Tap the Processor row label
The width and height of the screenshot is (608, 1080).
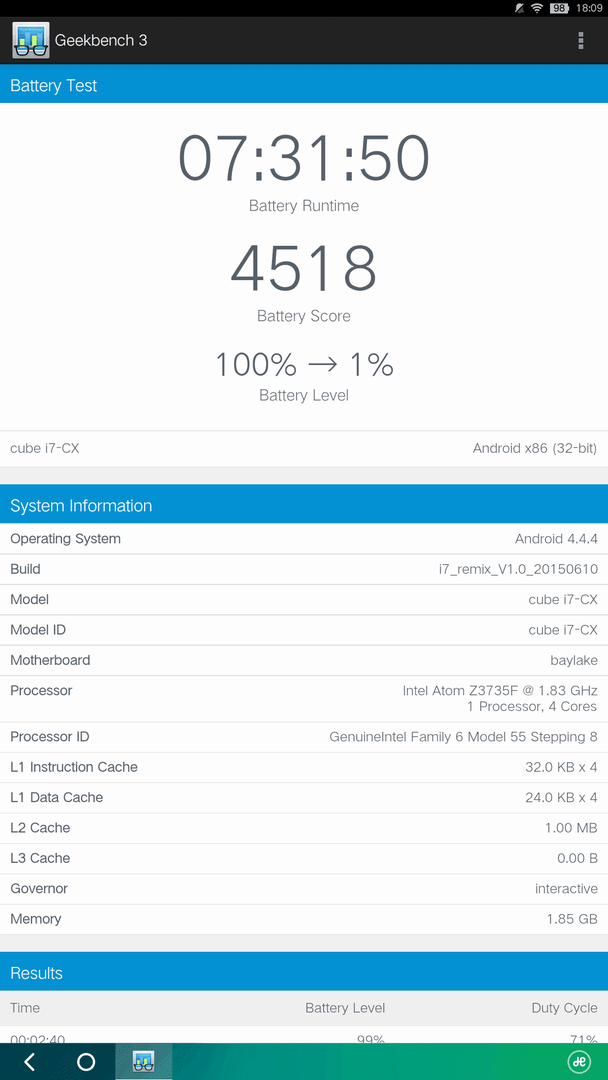click(x=41, y=690)
